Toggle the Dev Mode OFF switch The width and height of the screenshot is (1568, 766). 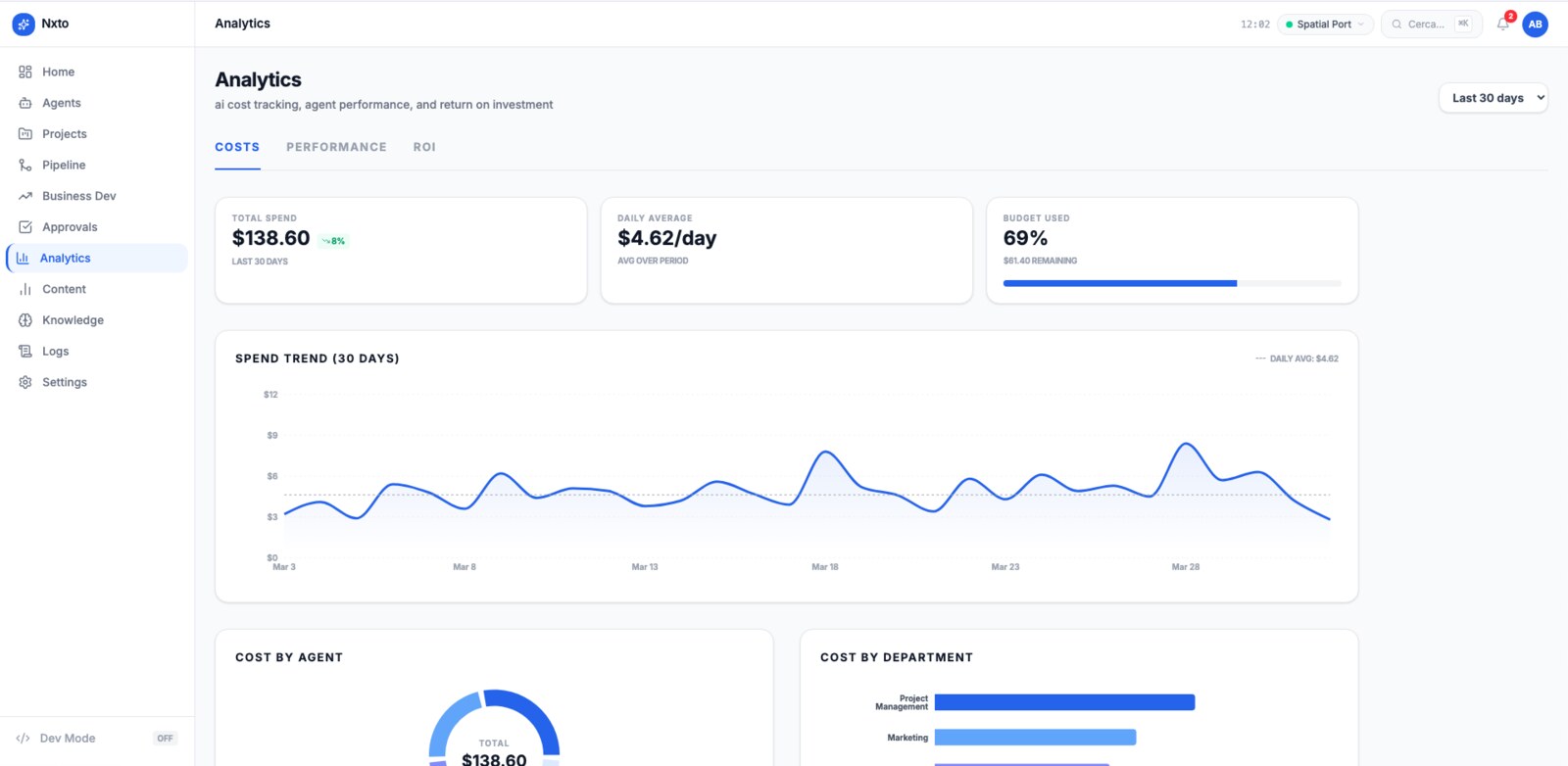pos(165,739)
